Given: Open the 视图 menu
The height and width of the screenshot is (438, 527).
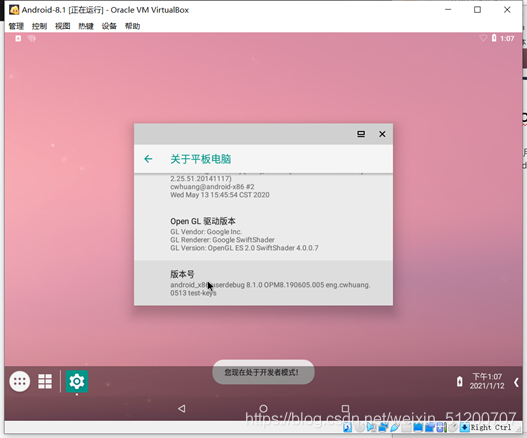Looking at the screenshot, I should (x=63, y=26).
